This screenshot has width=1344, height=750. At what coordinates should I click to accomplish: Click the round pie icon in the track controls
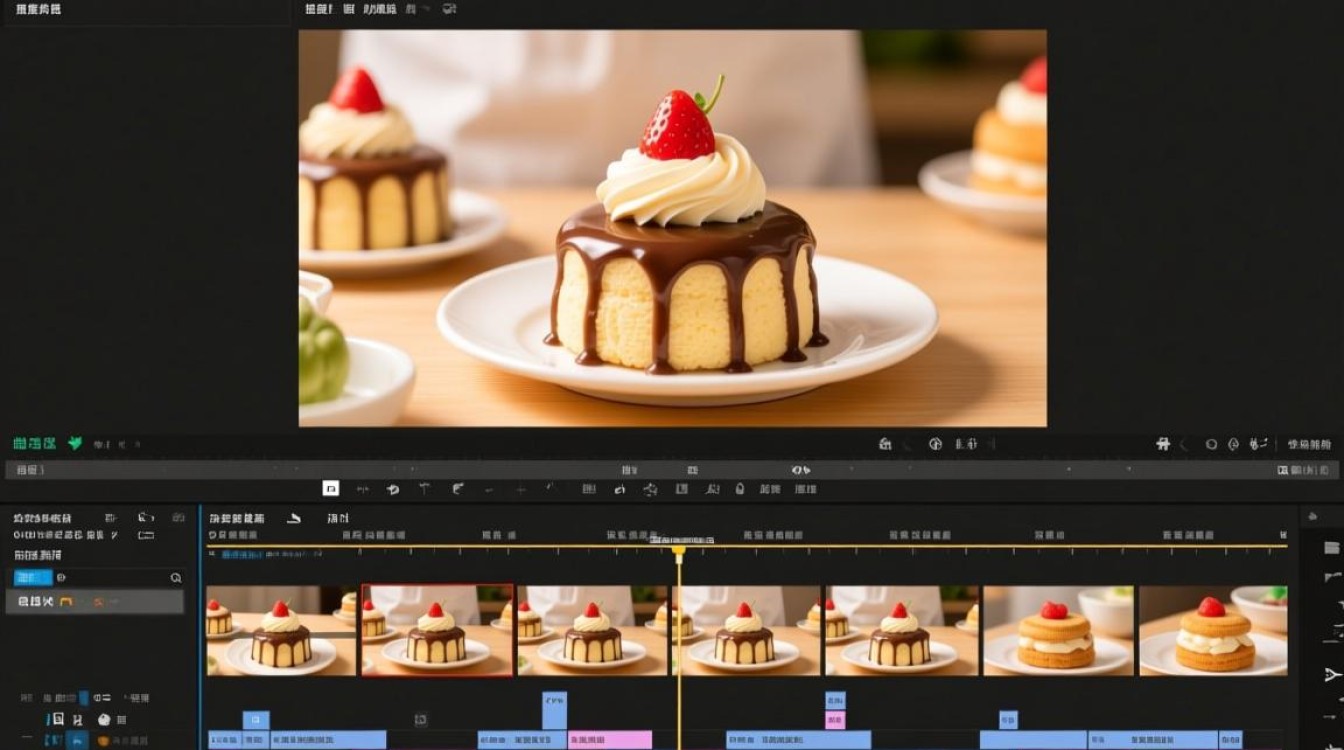(x=104, y=720)
